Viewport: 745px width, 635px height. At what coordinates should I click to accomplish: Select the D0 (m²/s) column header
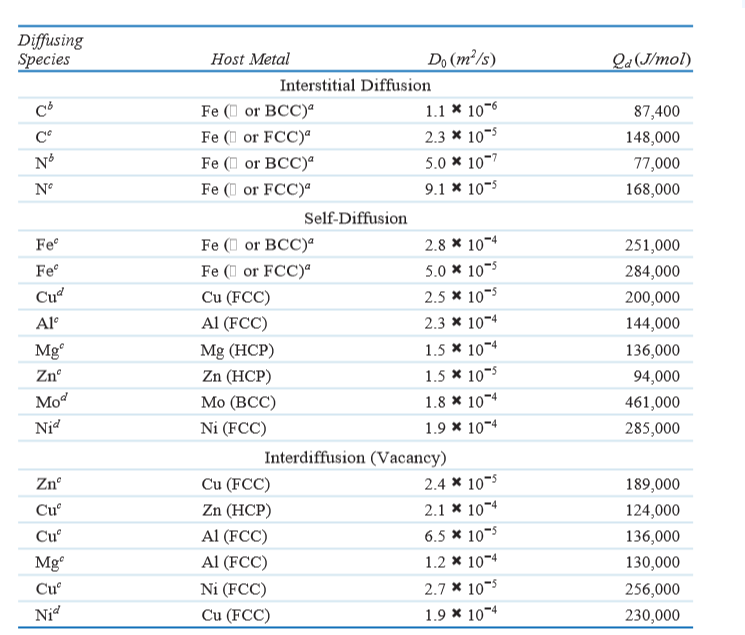click(x=461, y=59)
